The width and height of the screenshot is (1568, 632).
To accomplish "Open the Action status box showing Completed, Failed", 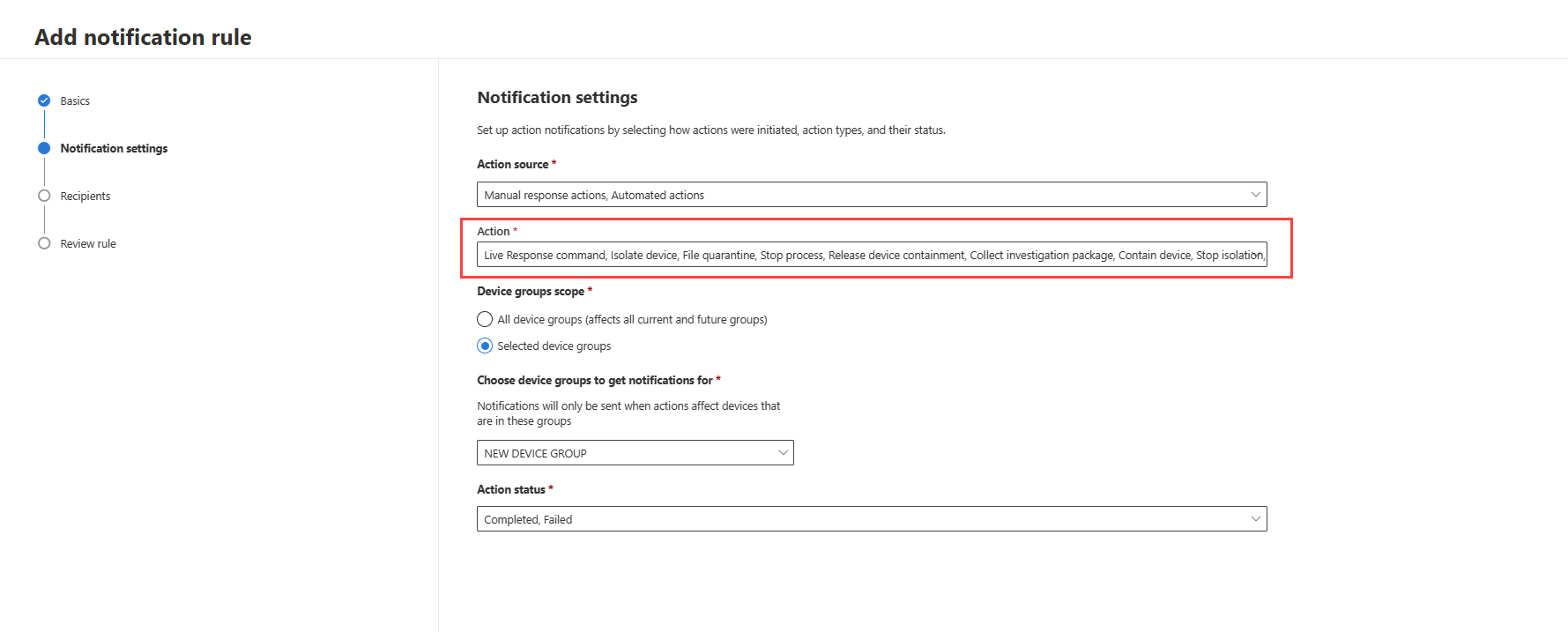I will point(864,519).
